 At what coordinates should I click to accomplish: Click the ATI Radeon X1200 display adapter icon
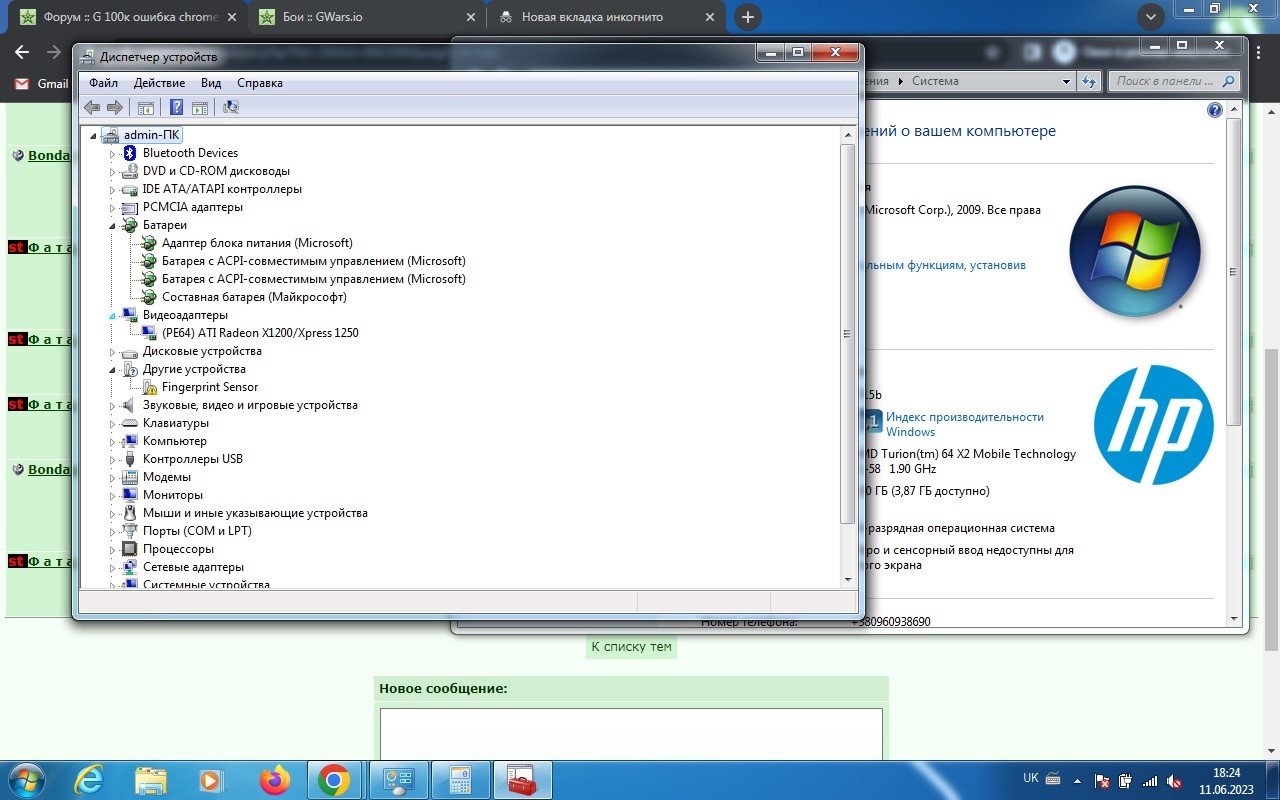pos(149,333)
